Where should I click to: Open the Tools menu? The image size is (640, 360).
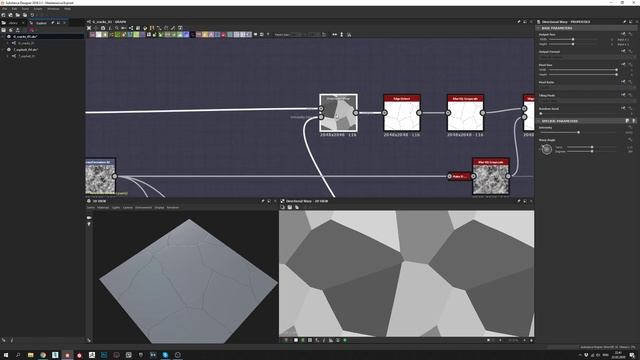[x=25, y=9]
